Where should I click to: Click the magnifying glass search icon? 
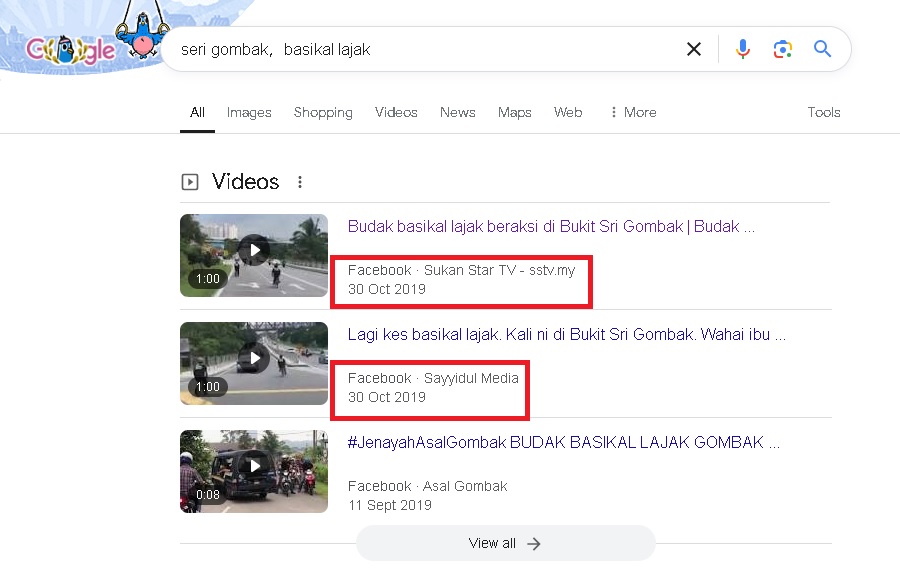pos(822,48)
